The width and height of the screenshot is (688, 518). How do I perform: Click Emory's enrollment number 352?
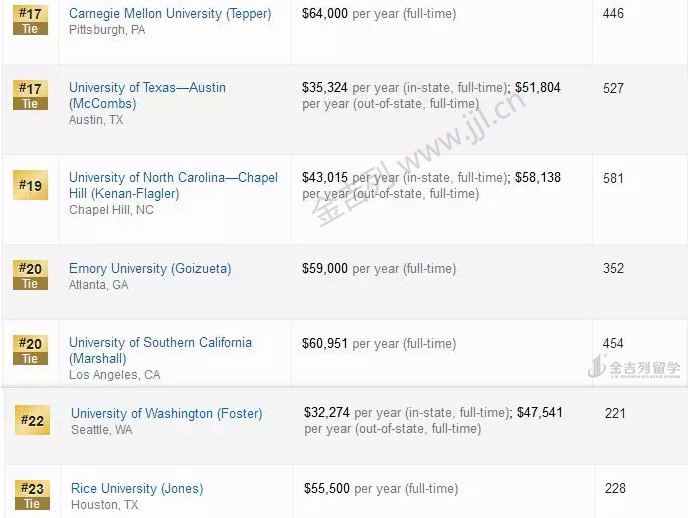(x=613, y=268)
